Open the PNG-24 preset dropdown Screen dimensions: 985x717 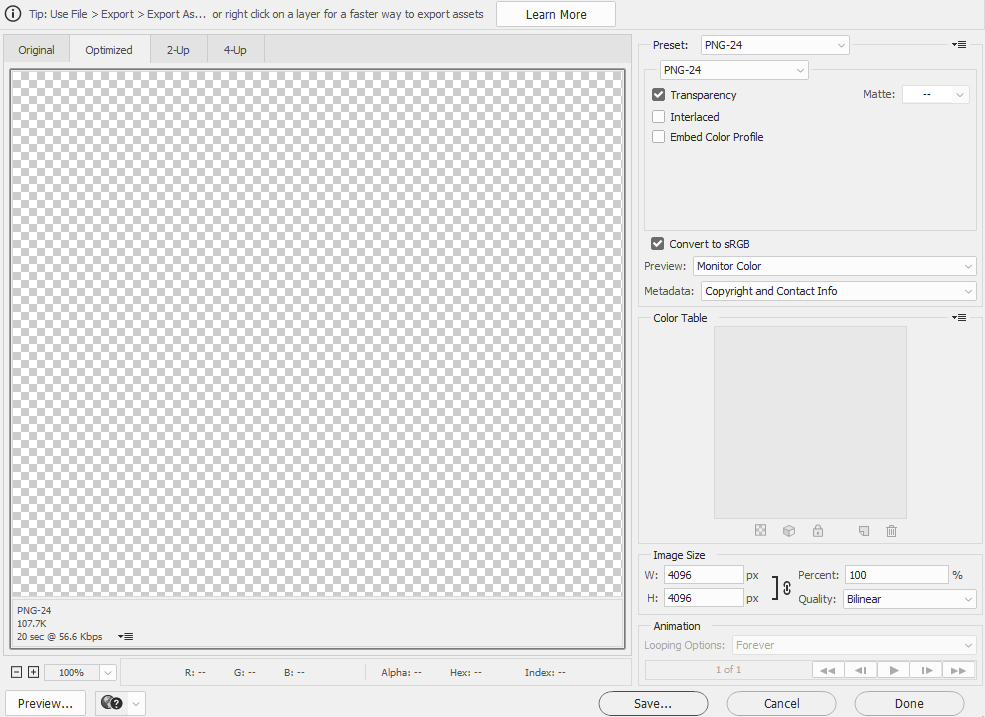click(774, 44)
